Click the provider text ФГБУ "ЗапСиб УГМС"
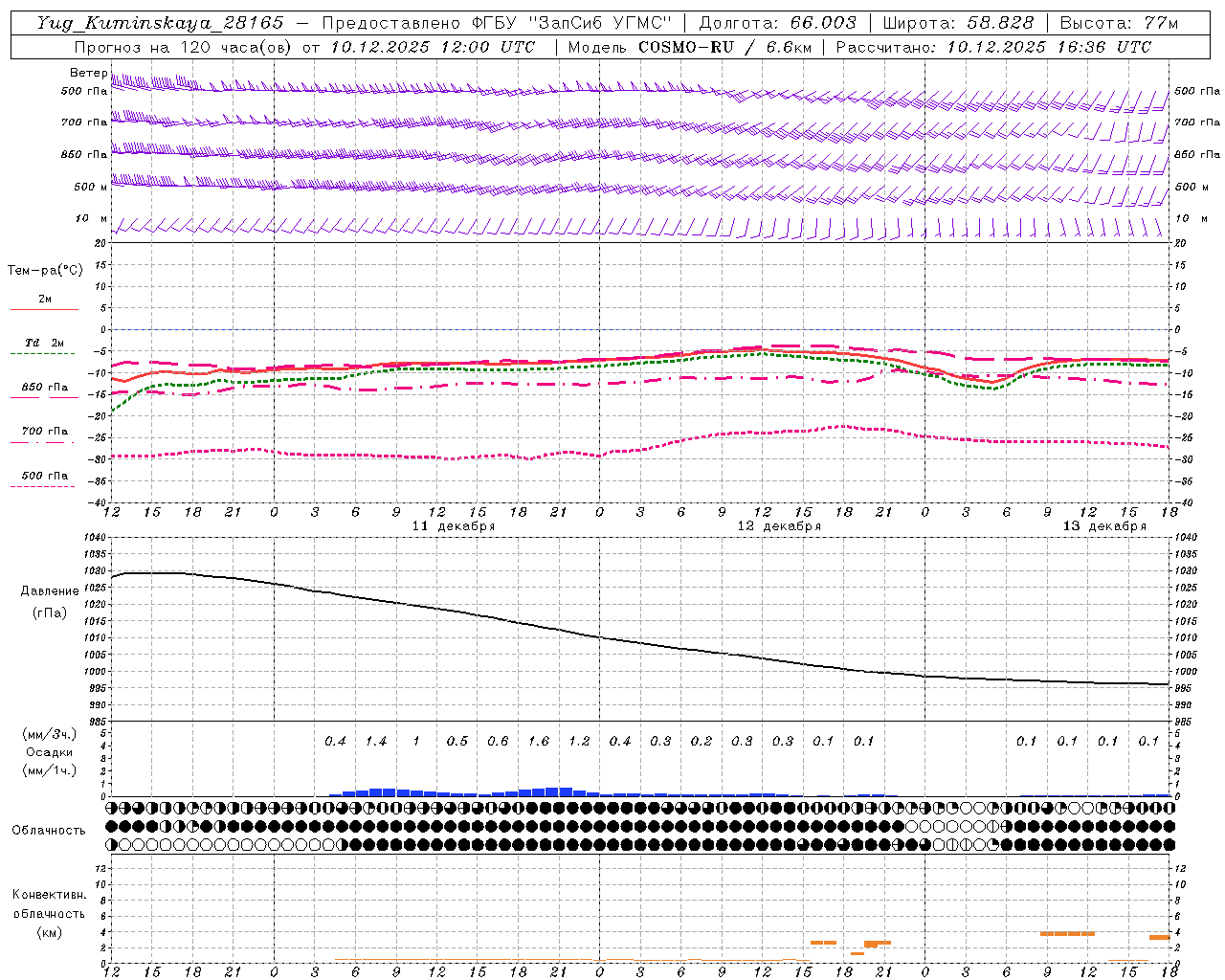 (572, 23)
